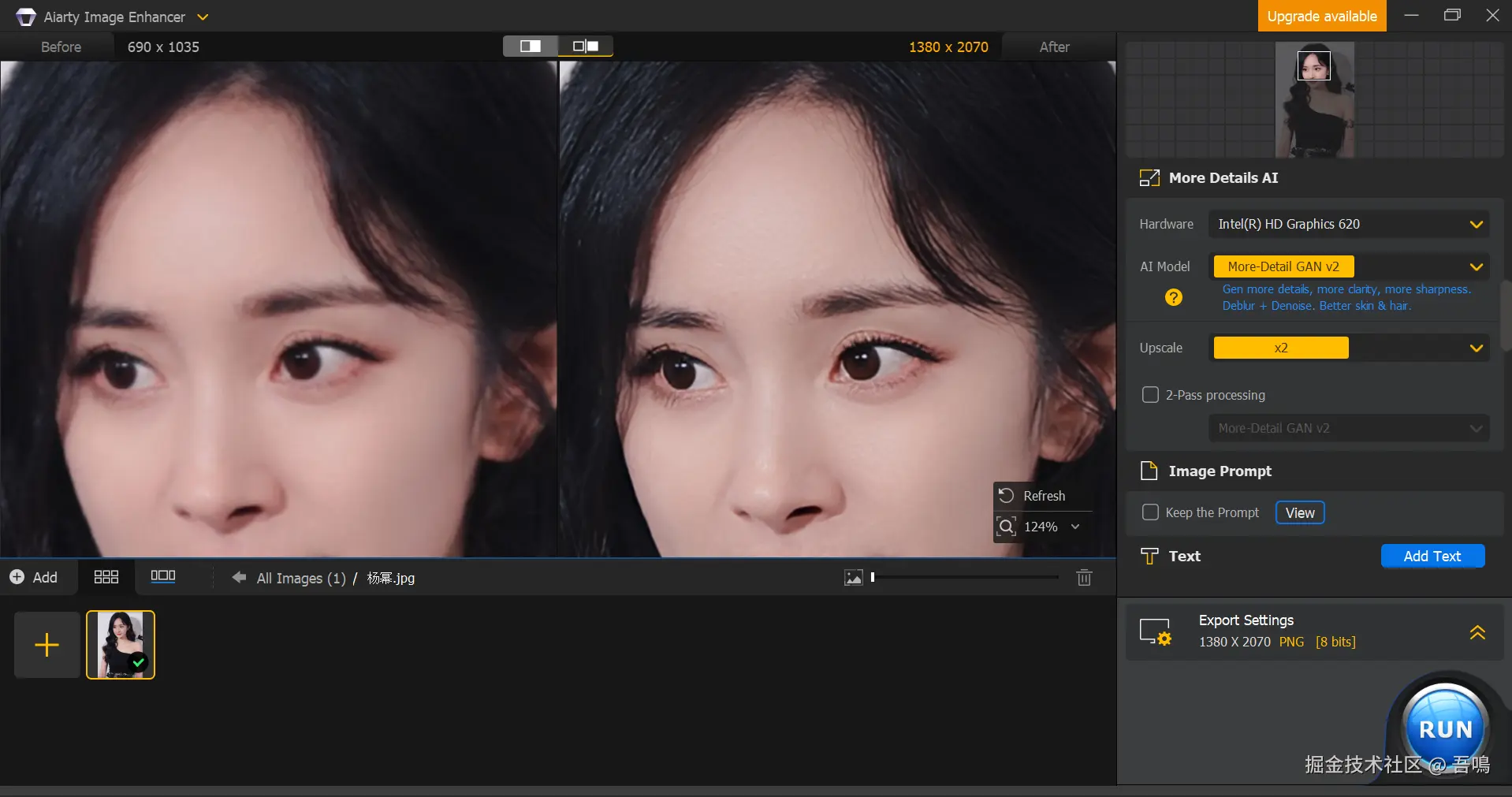Click the Before label

point(61,47)
